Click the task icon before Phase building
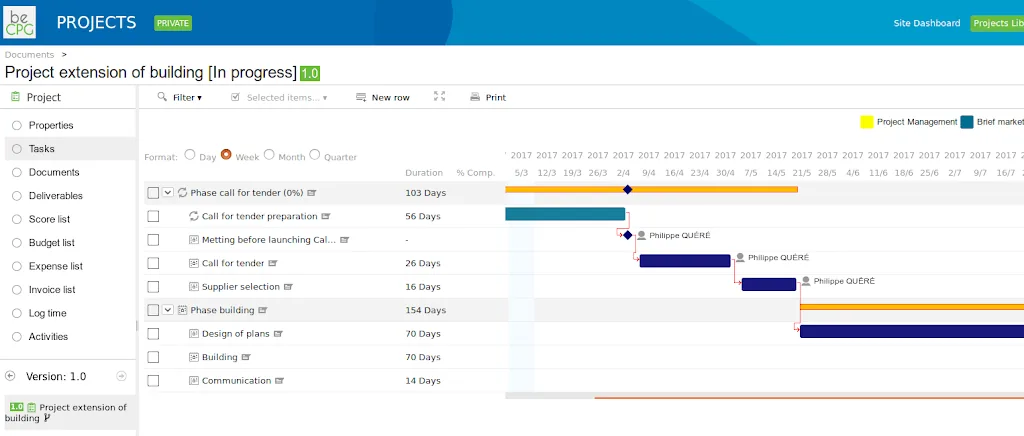Screen dimensions: 1024x436 click(182, 310)
